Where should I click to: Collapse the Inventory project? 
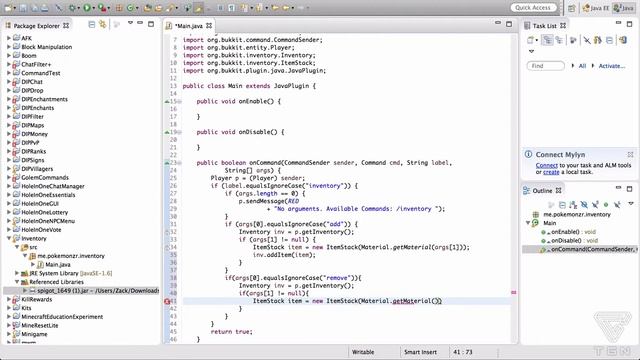click(9, 238)
